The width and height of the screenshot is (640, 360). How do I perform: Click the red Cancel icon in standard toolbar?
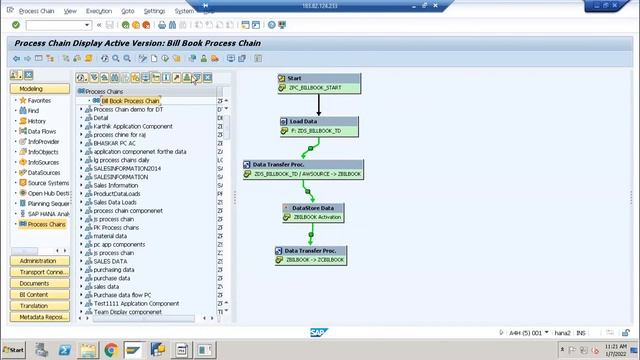(x=146, y=25)
